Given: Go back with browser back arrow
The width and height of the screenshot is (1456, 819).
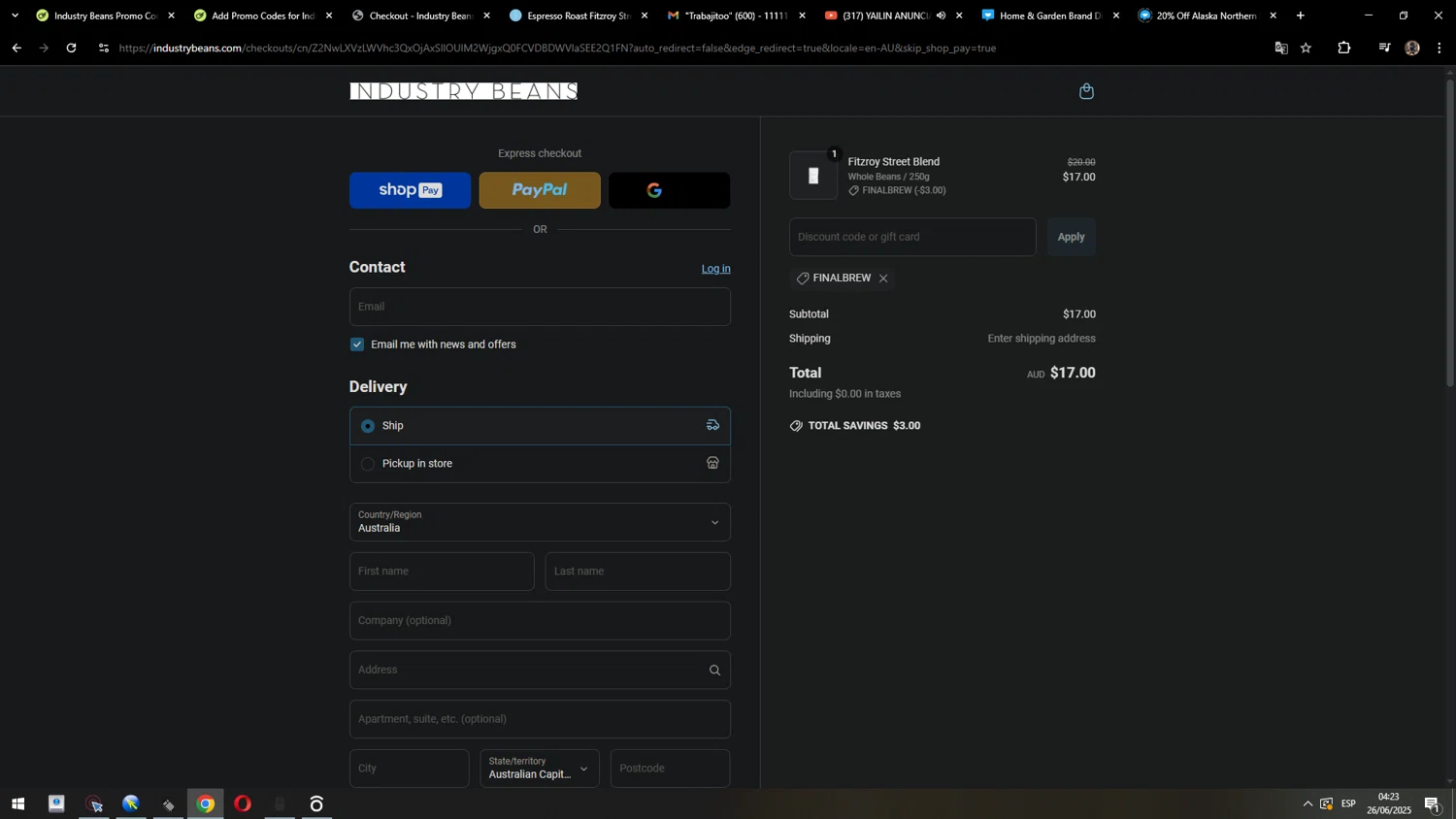Looking at the screenshot, I should [x=17, y=48].
